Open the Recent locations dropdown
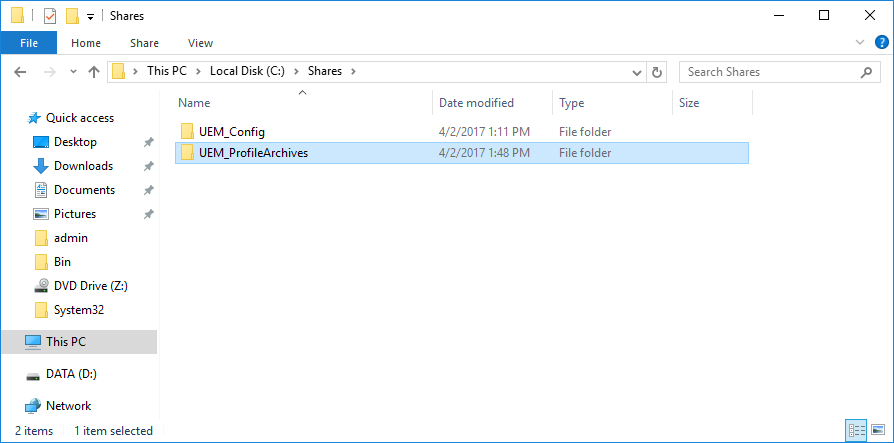Screen dimensions: 894x443 pos(73,72)
